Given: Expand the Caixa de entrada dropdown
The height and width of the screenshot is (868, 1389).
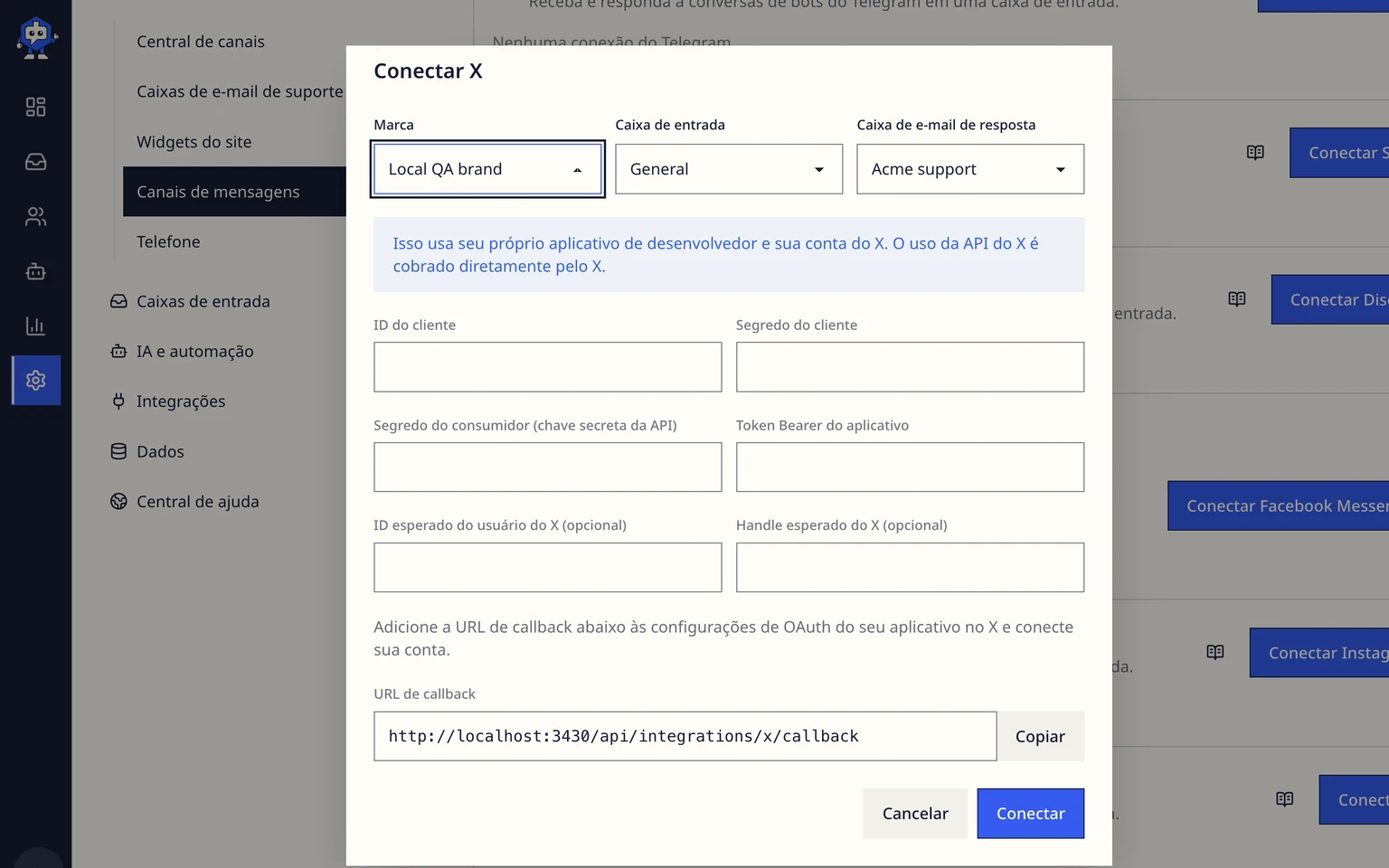Looking at the screenshot, I should (x=729, y=169).
